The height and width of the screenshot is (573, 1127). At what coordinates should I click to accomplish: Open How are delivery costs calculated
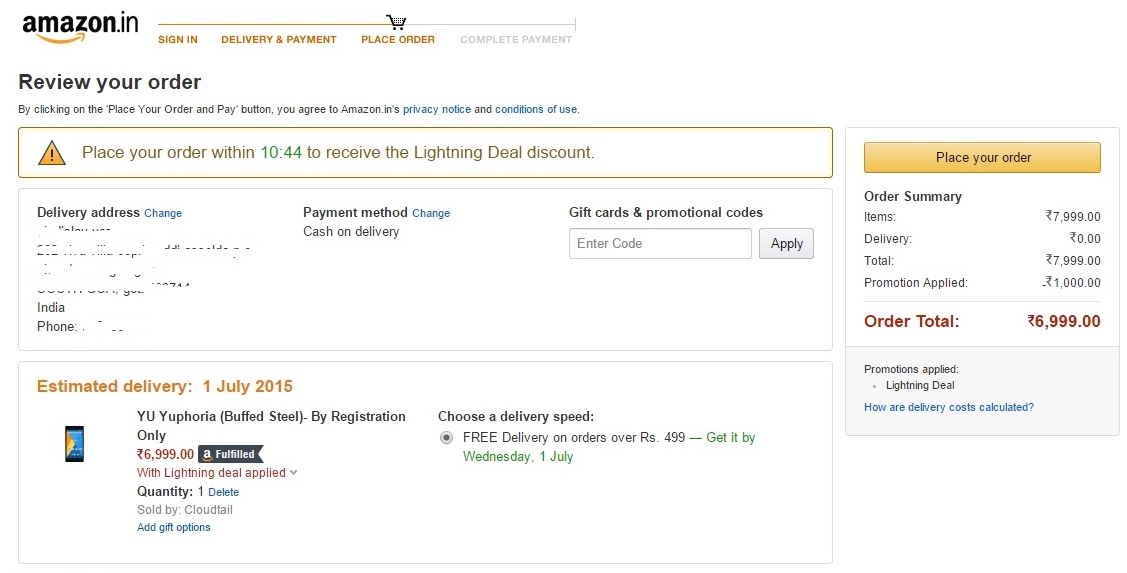click(x=948, y=407)
